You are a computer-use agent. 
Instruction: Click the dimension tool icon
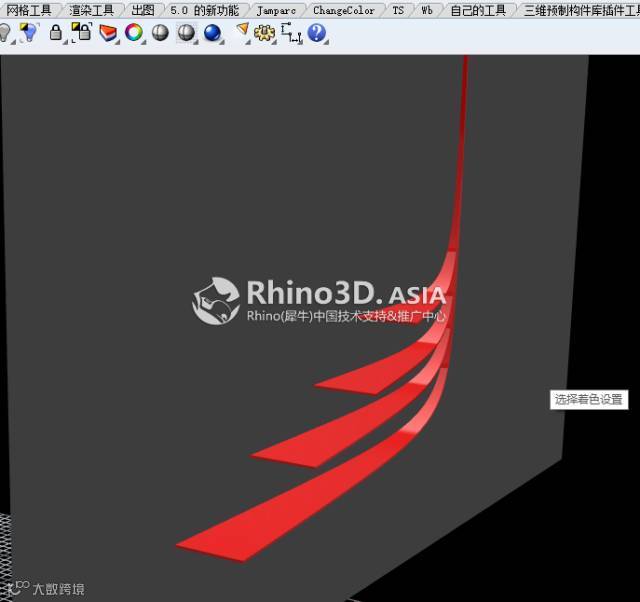(291, 33)
